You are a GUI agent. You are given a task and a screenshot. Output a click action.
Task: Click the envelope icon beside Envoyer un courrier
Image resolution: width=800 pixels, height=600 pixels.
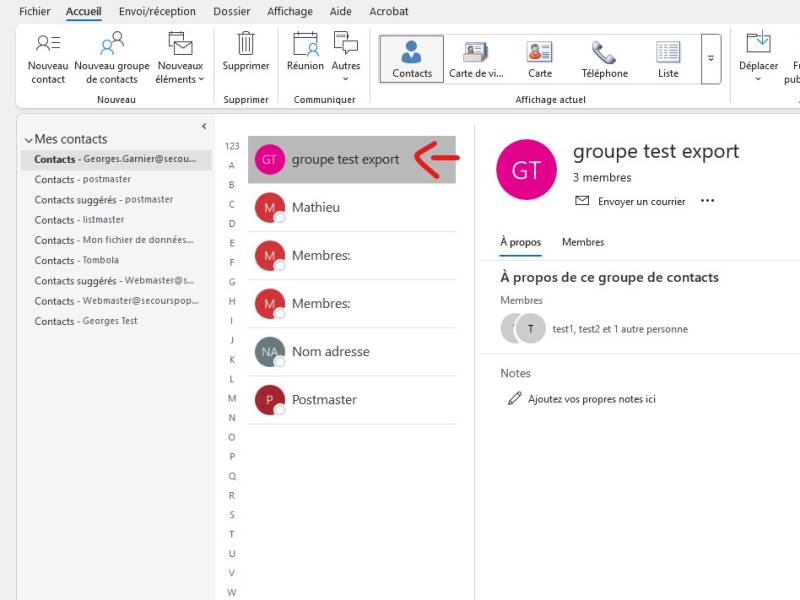[582, 201]
